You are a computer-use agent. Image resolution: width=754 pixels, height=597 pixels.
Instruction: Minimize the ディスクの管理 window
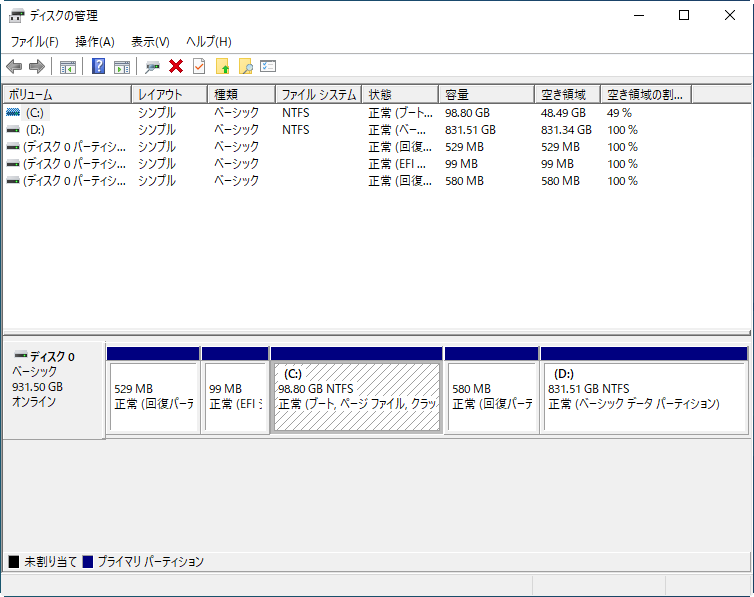639,15
